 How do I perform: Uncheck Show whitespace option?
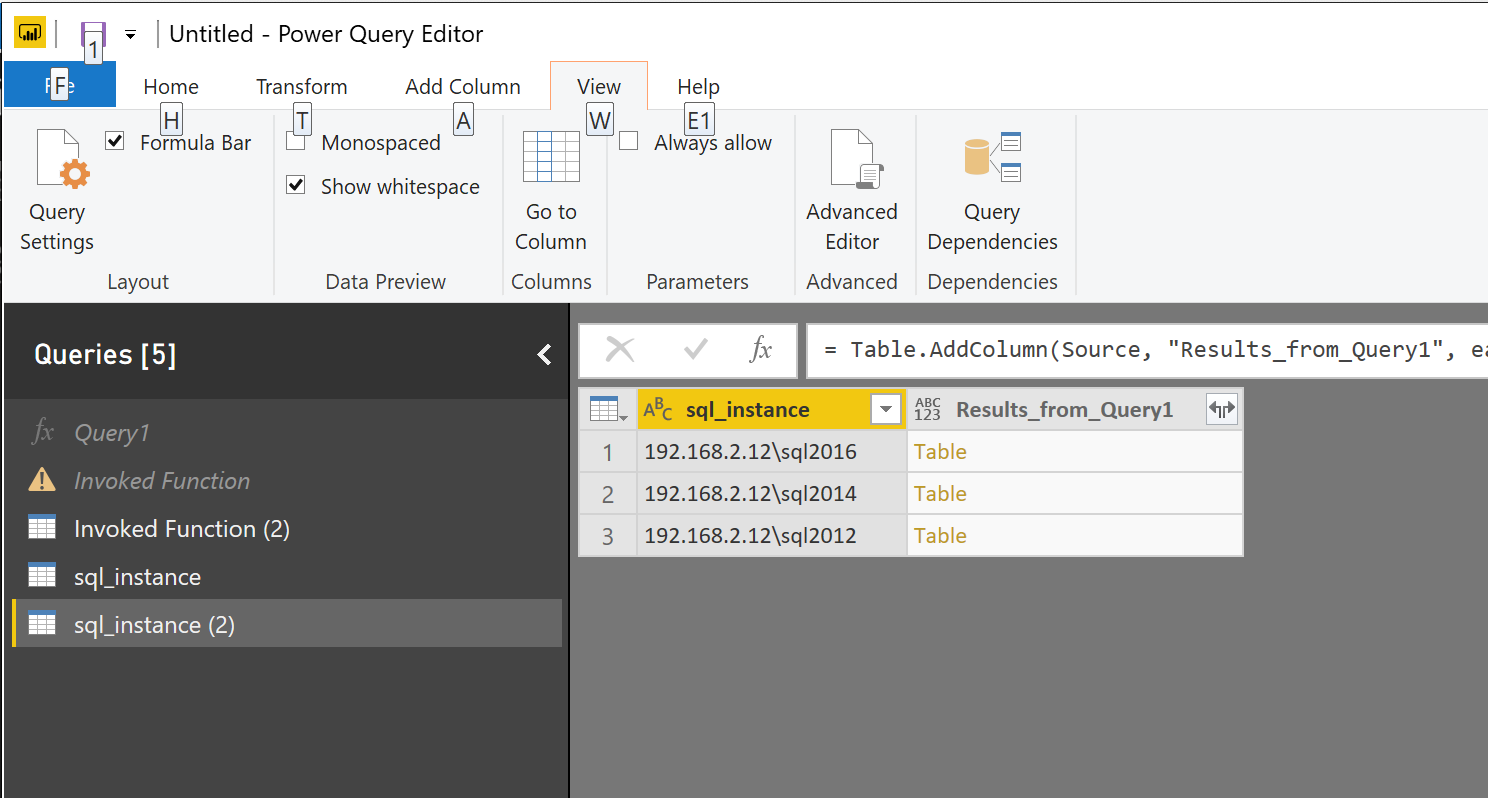pyautogui.click(x=296, y=185)
